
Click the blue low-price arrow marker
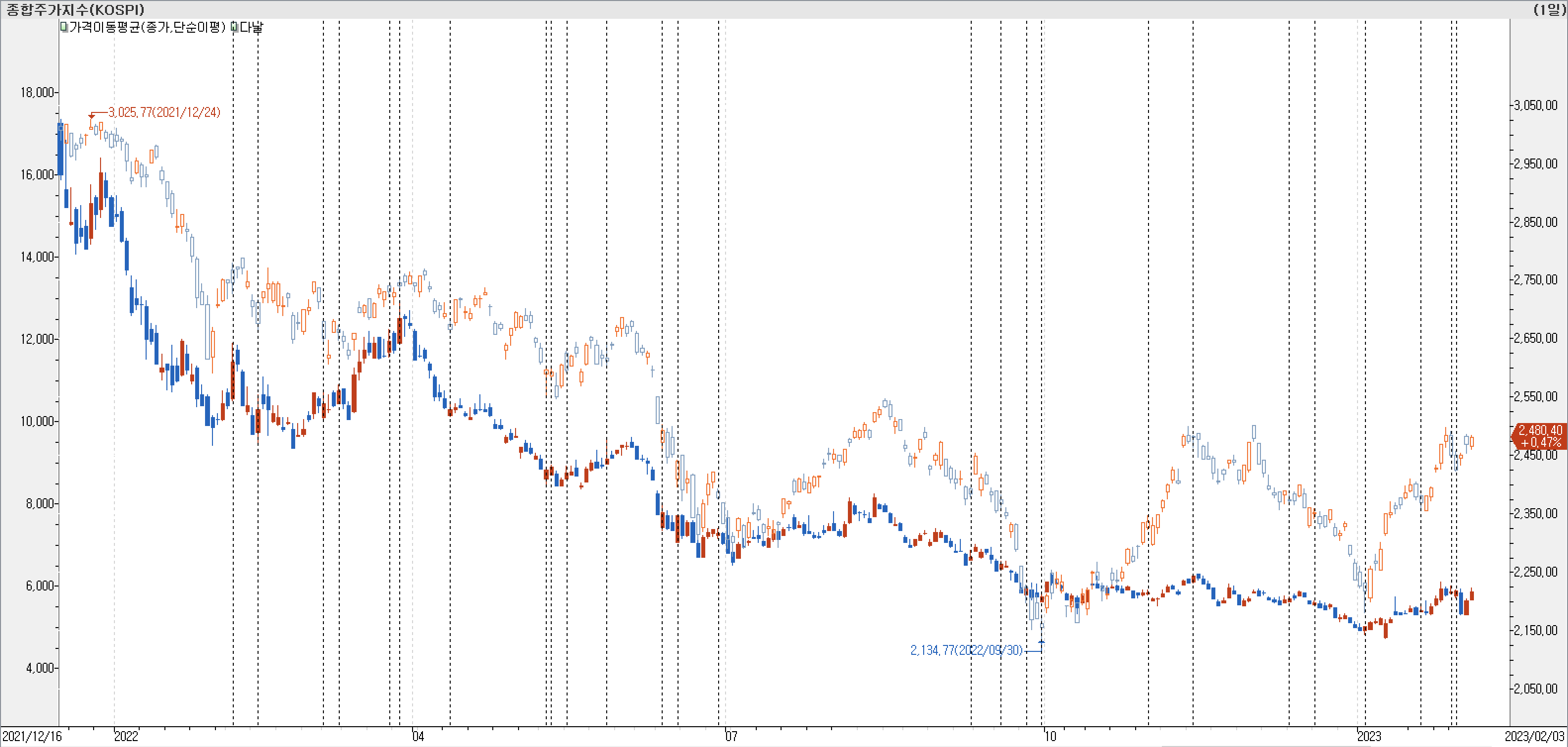click(x=1042, y=641)
